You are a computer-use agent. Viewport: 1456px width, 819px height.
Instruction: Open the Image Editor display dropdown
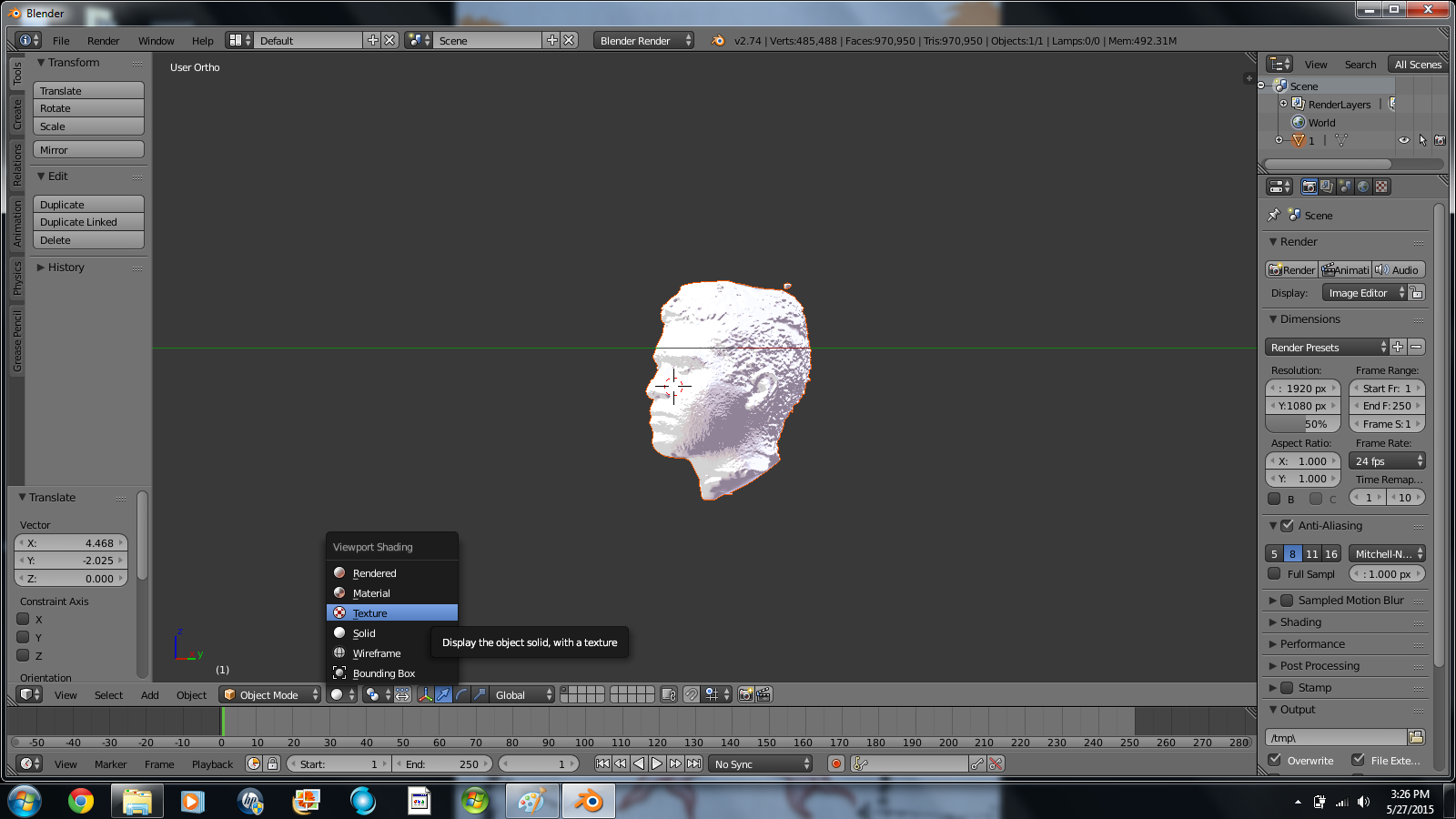click(x=1364, y=293)
